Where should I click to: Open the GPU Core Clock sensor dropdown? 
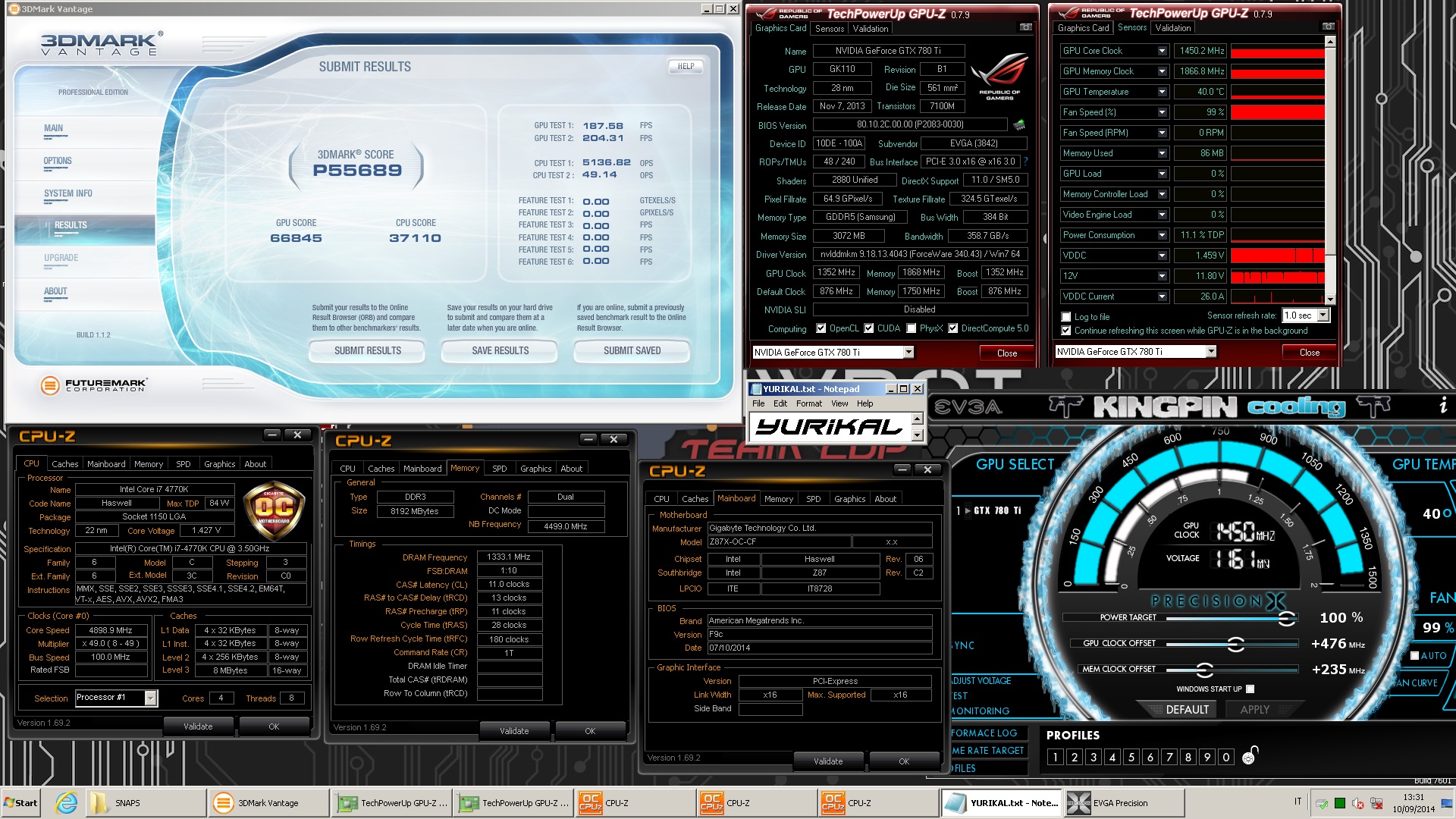tap(1162, 51)
